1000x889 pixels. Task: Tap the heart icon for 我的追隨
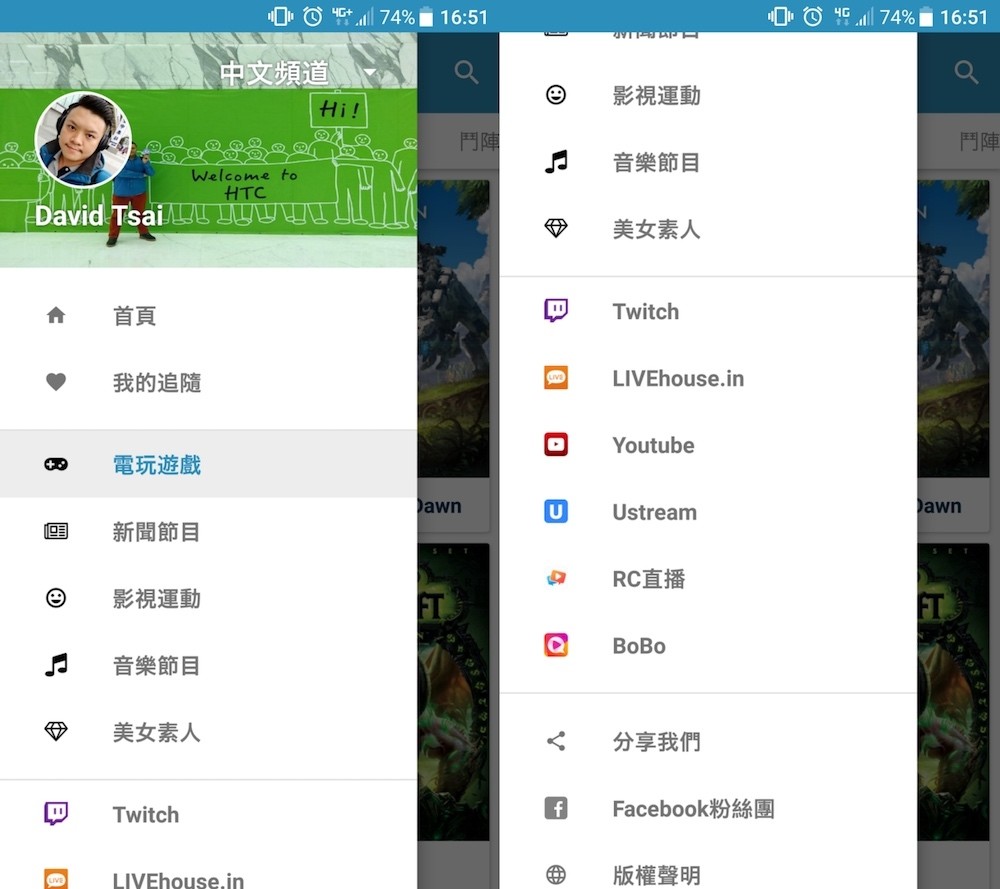pos(56,382)
